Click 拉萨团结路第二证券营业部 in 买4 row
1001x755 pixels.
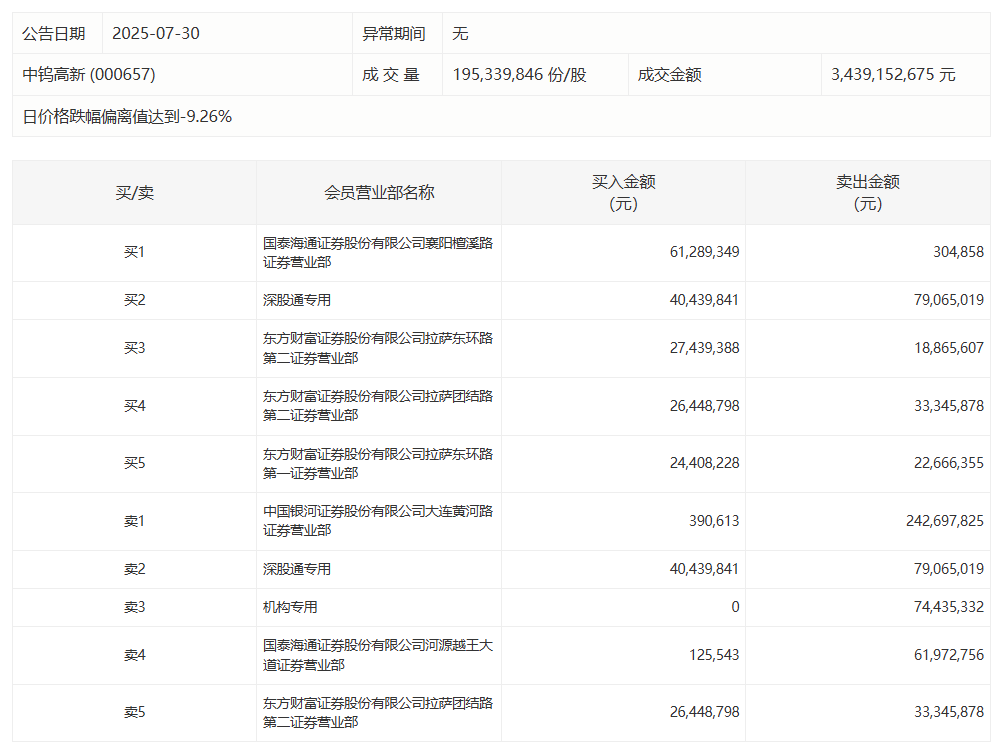[378, 406]
